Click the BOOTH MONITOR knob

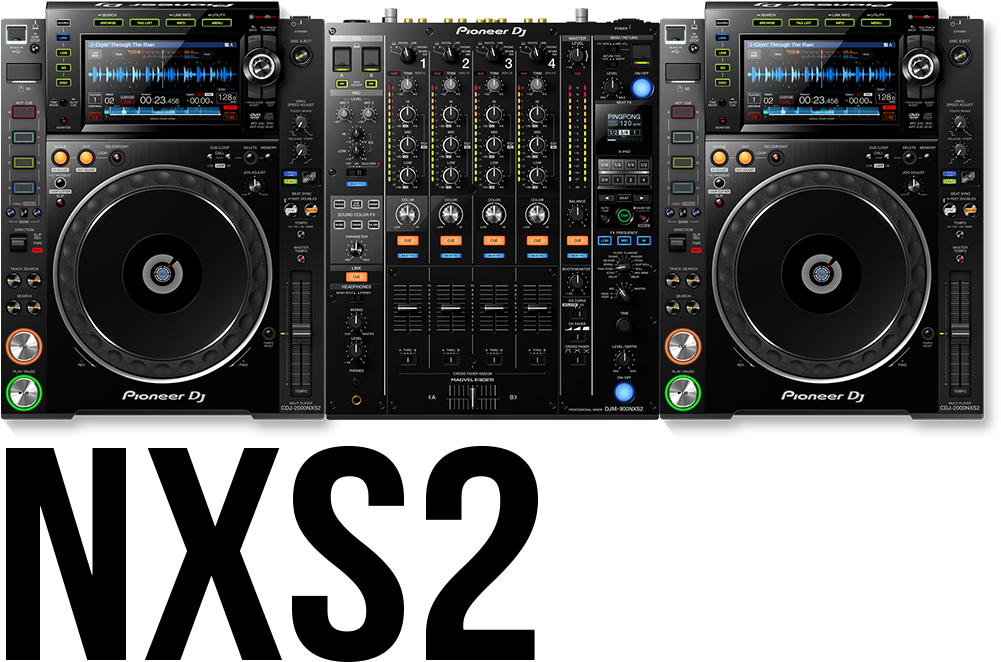(576, 283)
